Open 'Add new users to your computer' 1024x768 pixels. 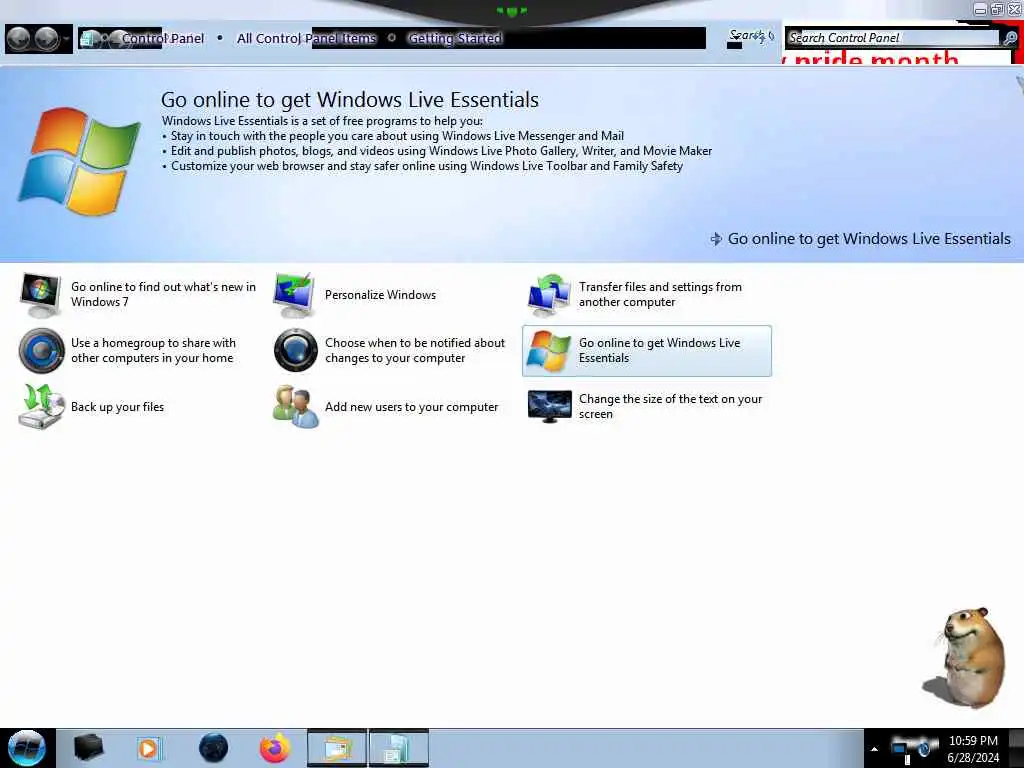click(411, 407)
